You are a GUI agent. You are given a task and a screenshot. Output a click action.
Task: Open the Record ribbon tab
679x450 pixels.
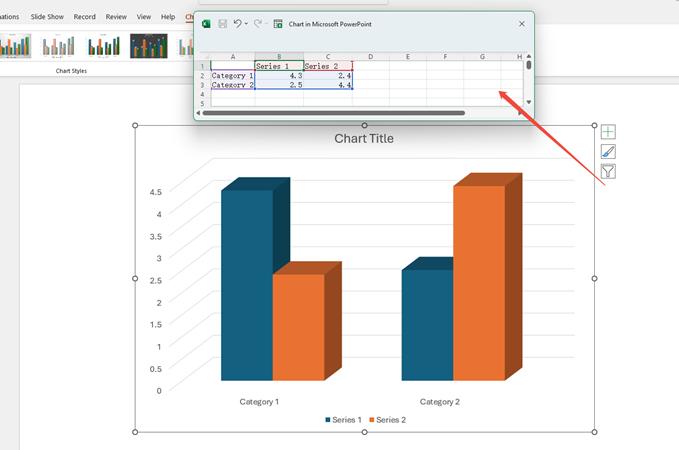pyautogui.click(x=84, y=17)
